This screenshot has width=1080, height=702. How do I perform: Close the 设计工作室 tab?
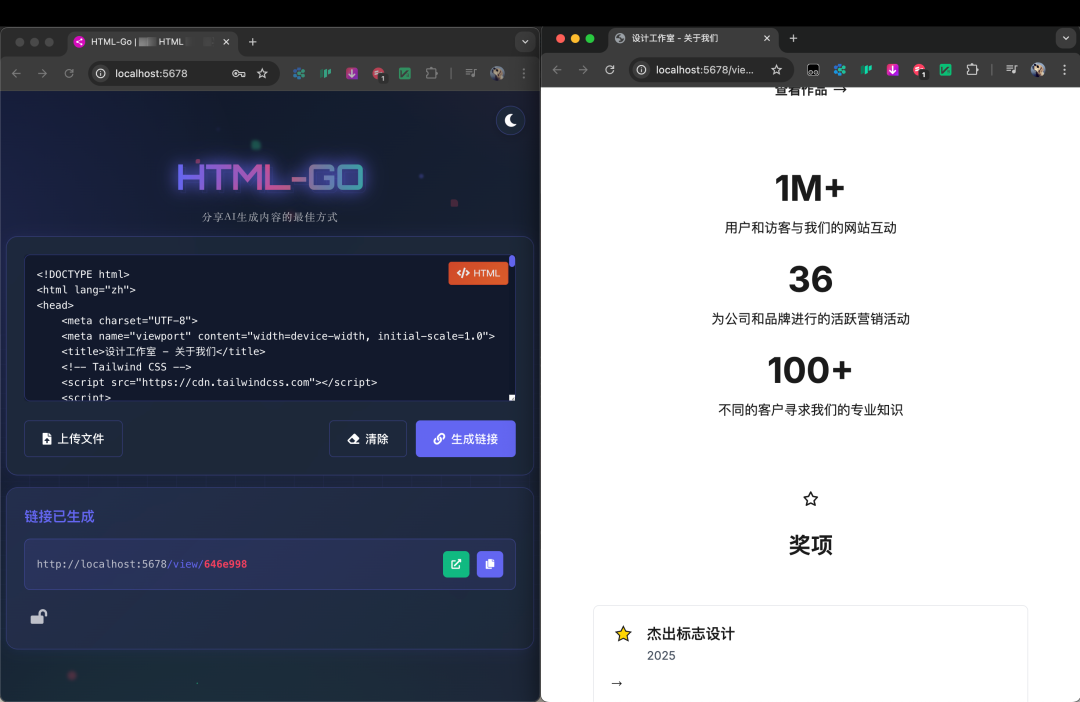pos(767,39)
